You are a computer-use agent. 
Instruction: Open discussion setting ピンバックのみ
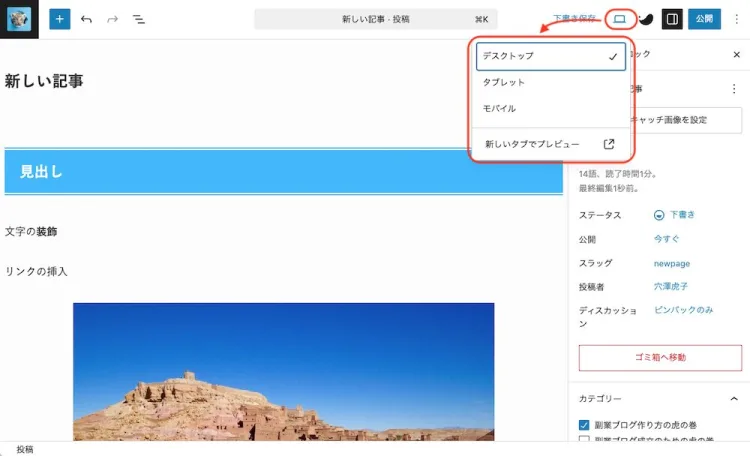[x=684, y=310]
